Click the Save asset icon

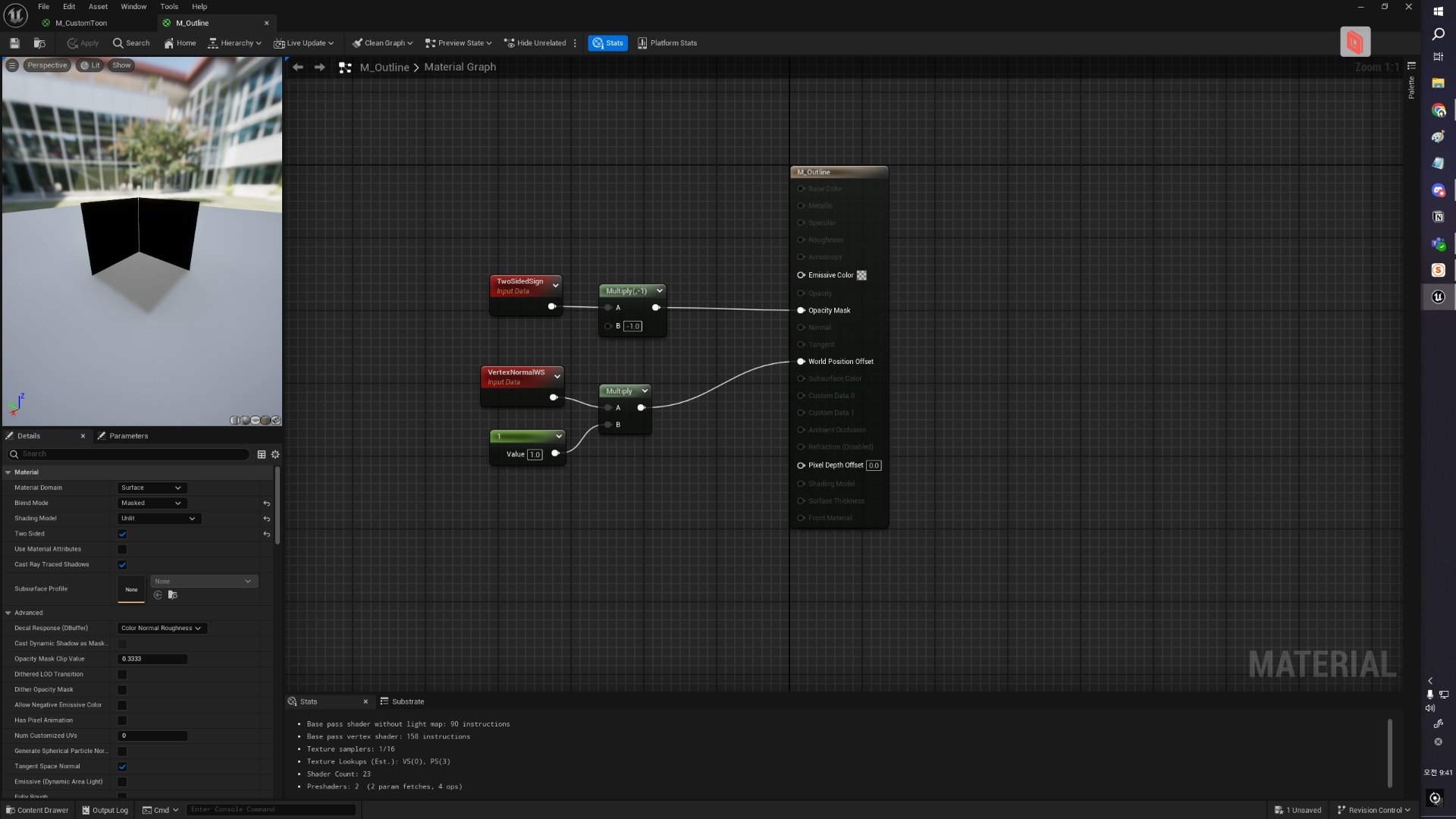[x=14, y=43]
